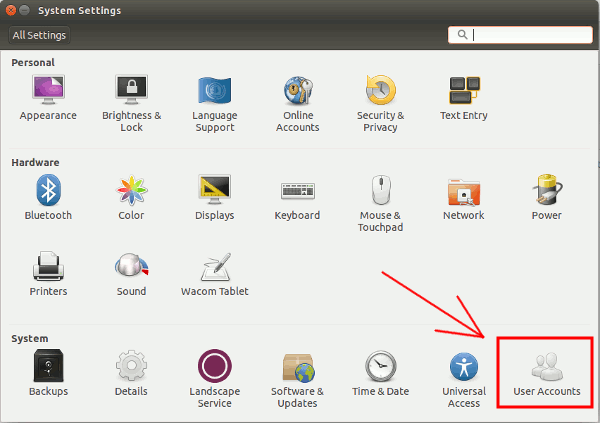Open Bluetooth settings

tap(48, 197)
